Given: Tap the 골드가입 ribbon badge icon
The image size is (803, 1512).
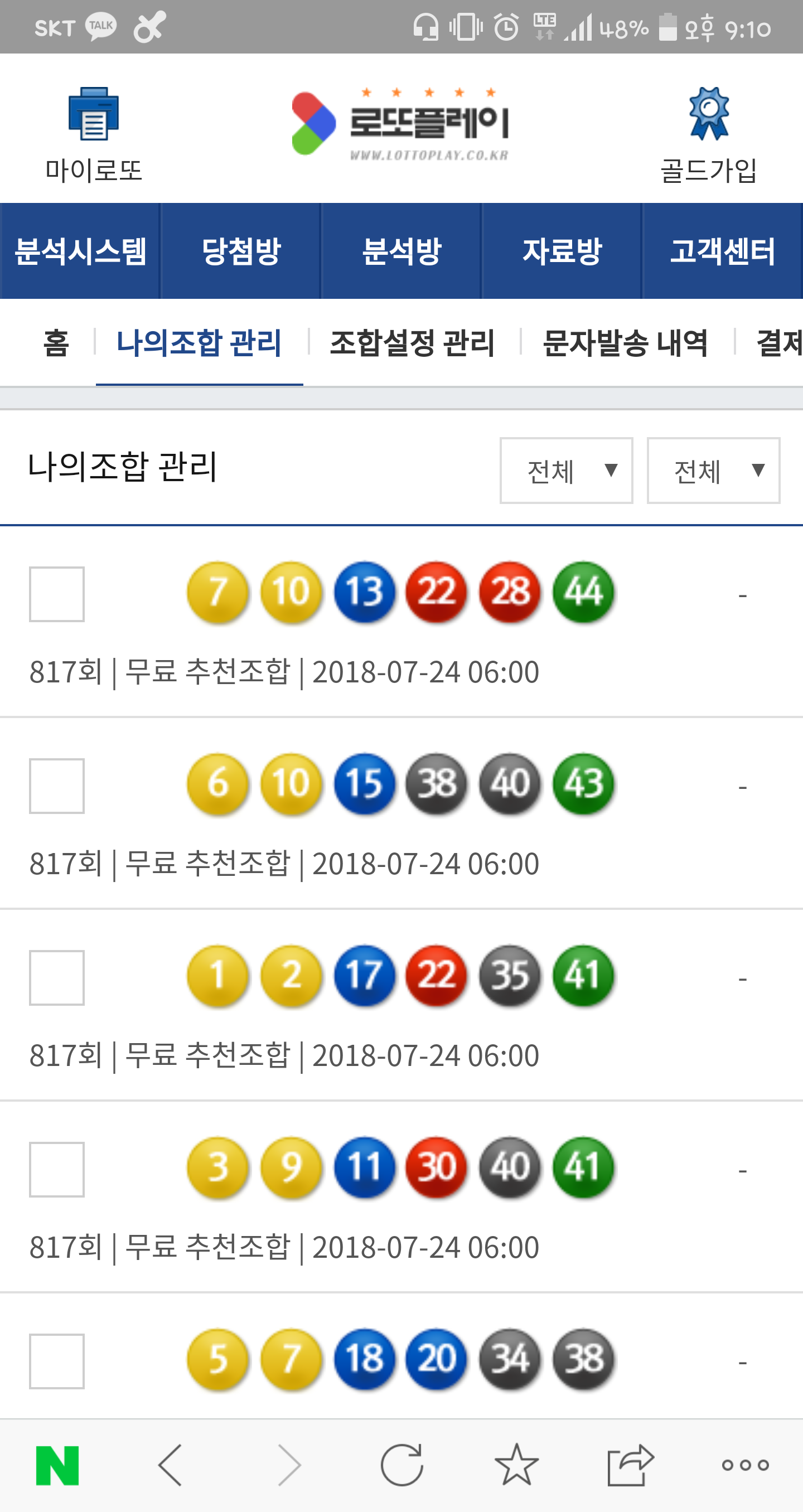Looking at the screenshot, I should pos(709,114).
